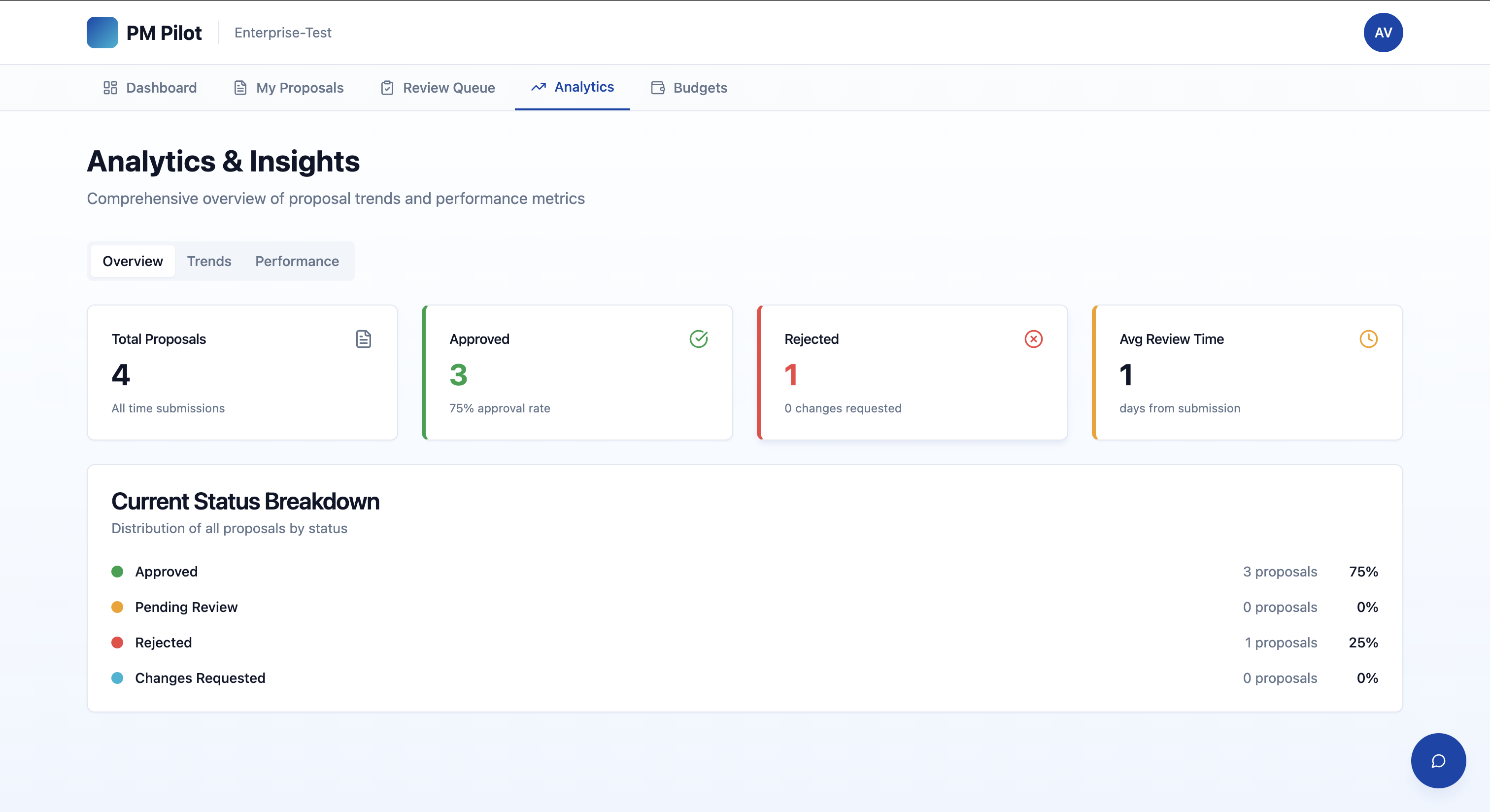The image size is (1490, 812).
Task: Click the PM Pilot brand name
Action: pos(164,33)
